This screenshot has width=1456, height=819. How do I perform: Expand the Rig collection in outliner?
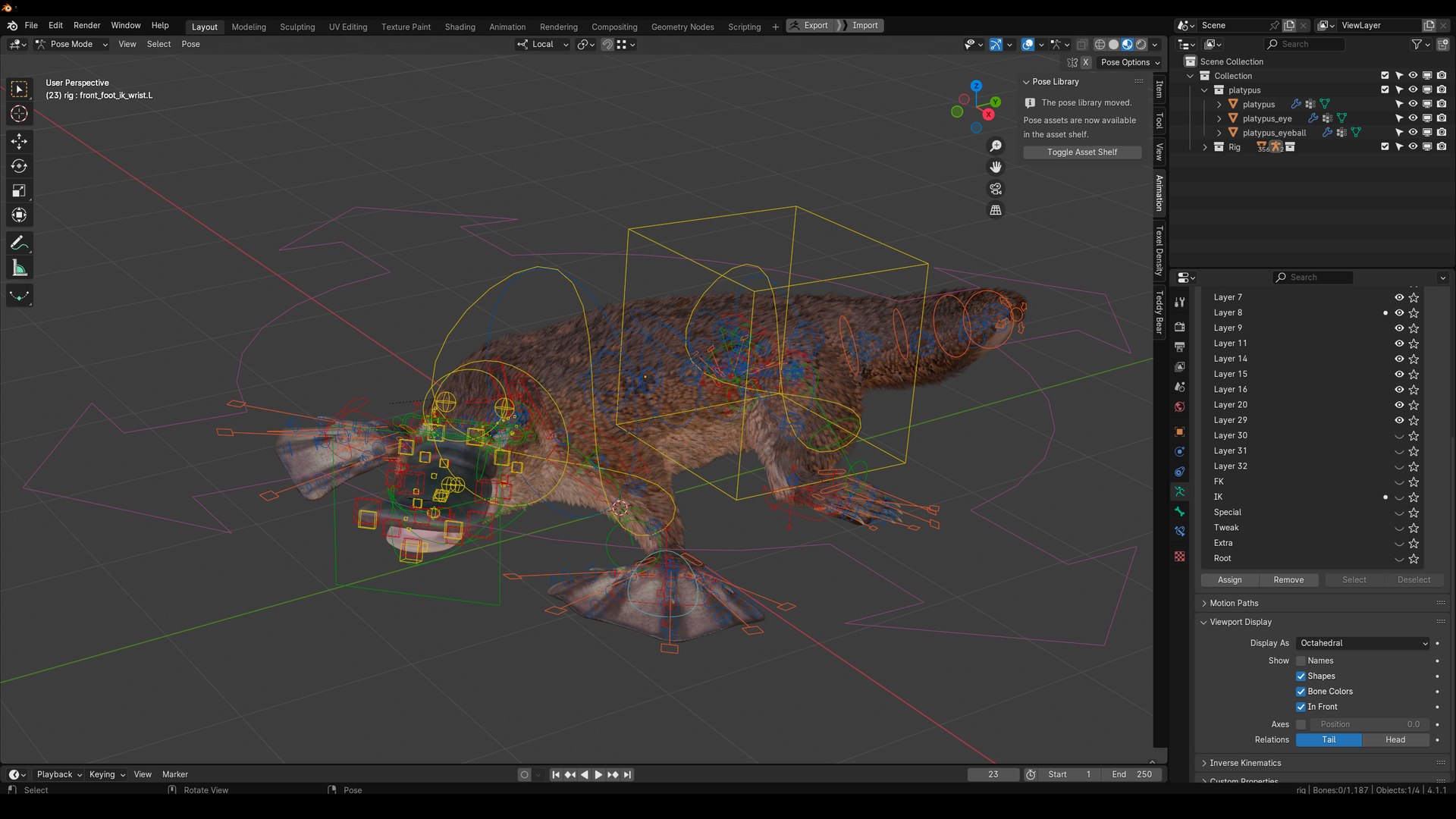tap(1204, 147)
